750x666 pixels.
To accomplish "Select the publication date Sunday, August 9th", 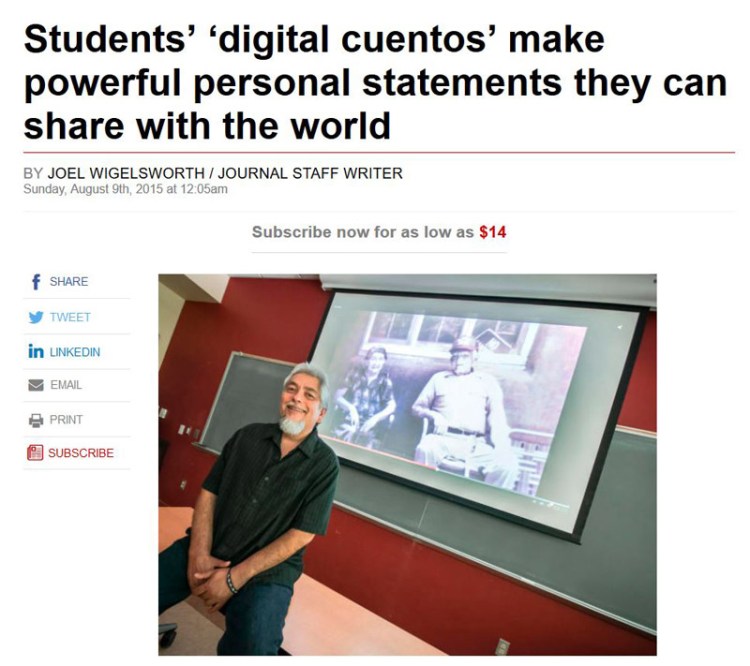I will [x=125, y=190].
